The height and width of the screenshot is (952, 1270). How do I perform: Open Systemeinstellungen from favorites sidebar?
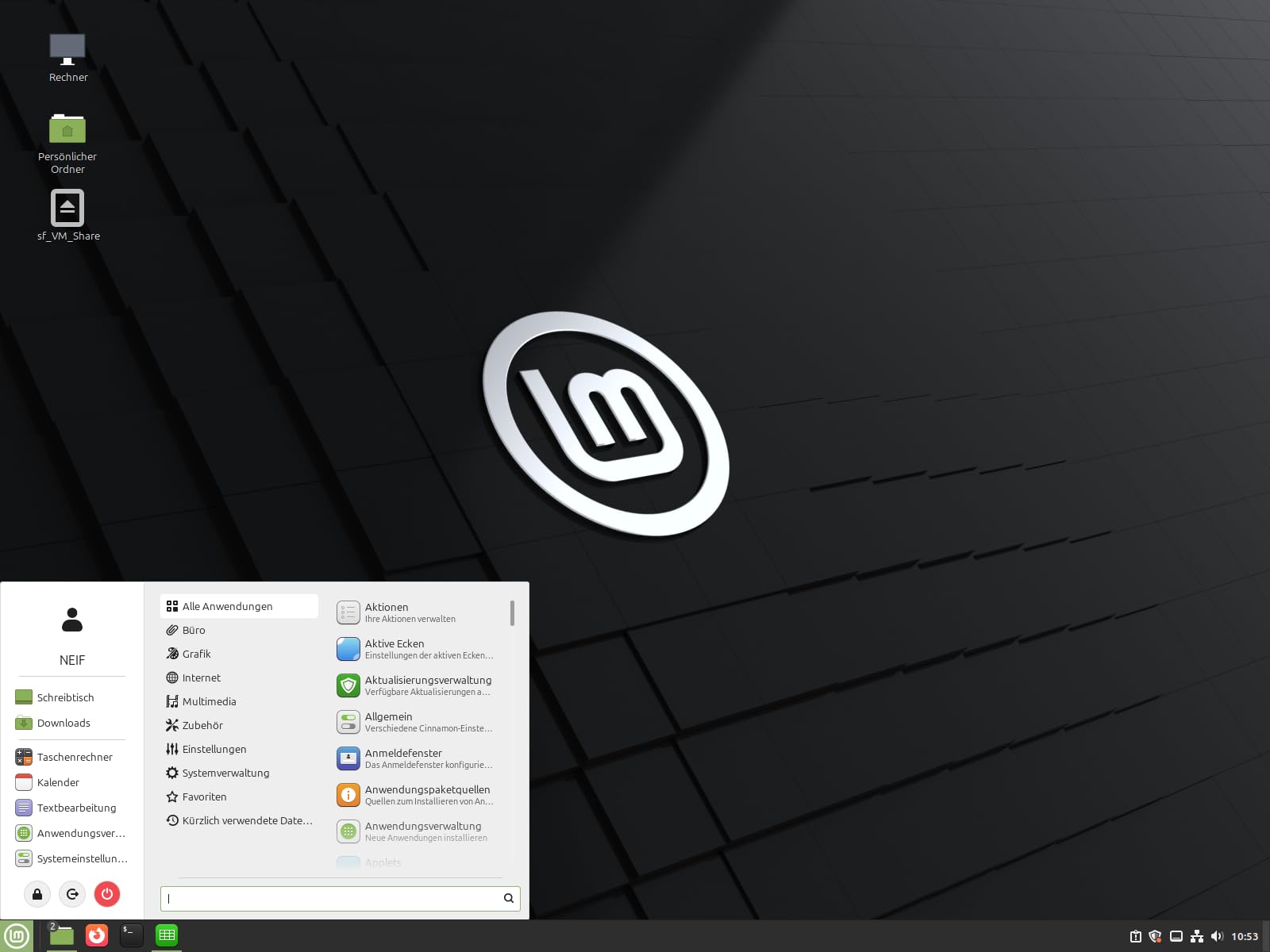point(71,858)
